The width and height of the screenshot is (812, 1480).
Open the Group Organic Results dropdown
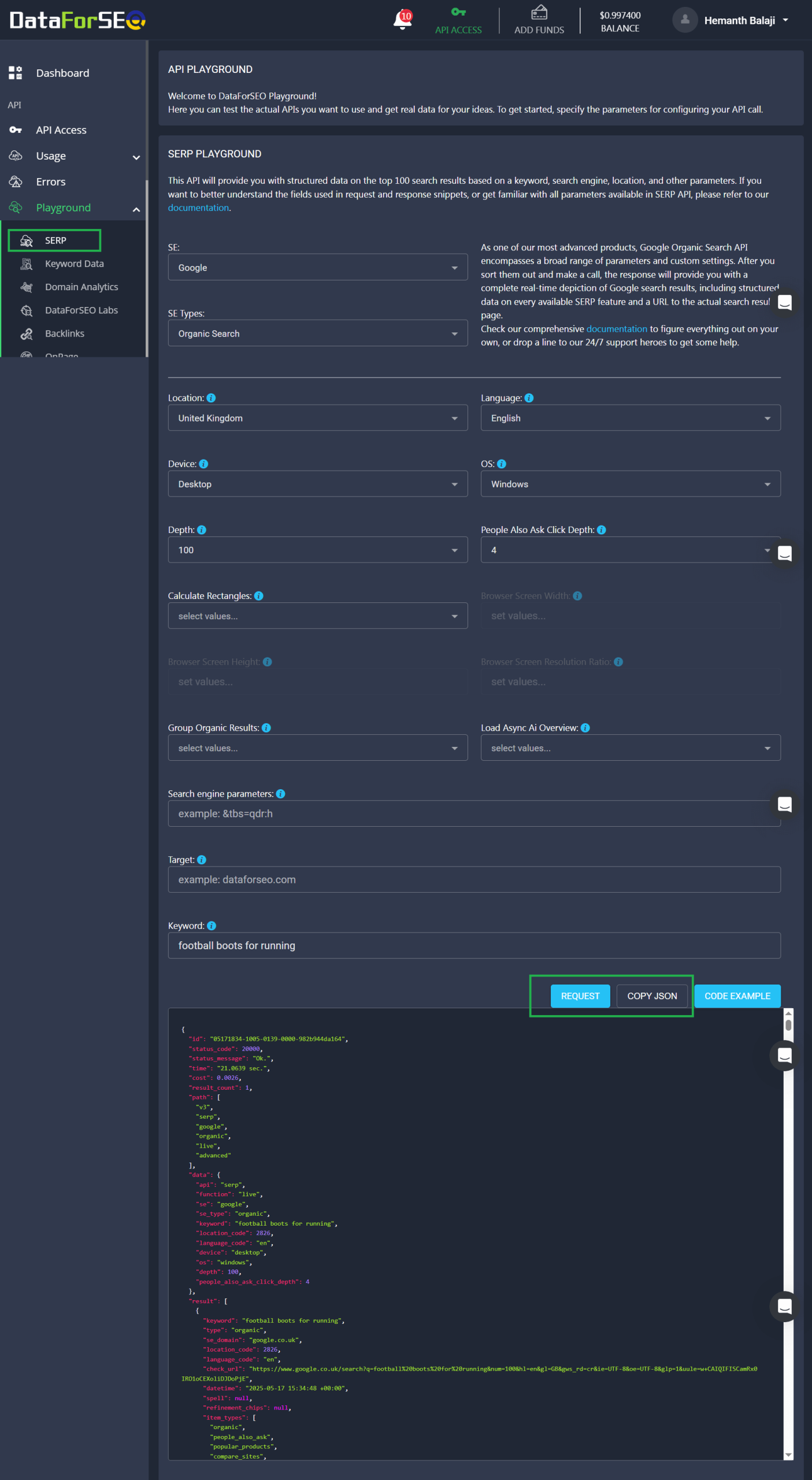[x=318, y=748]
